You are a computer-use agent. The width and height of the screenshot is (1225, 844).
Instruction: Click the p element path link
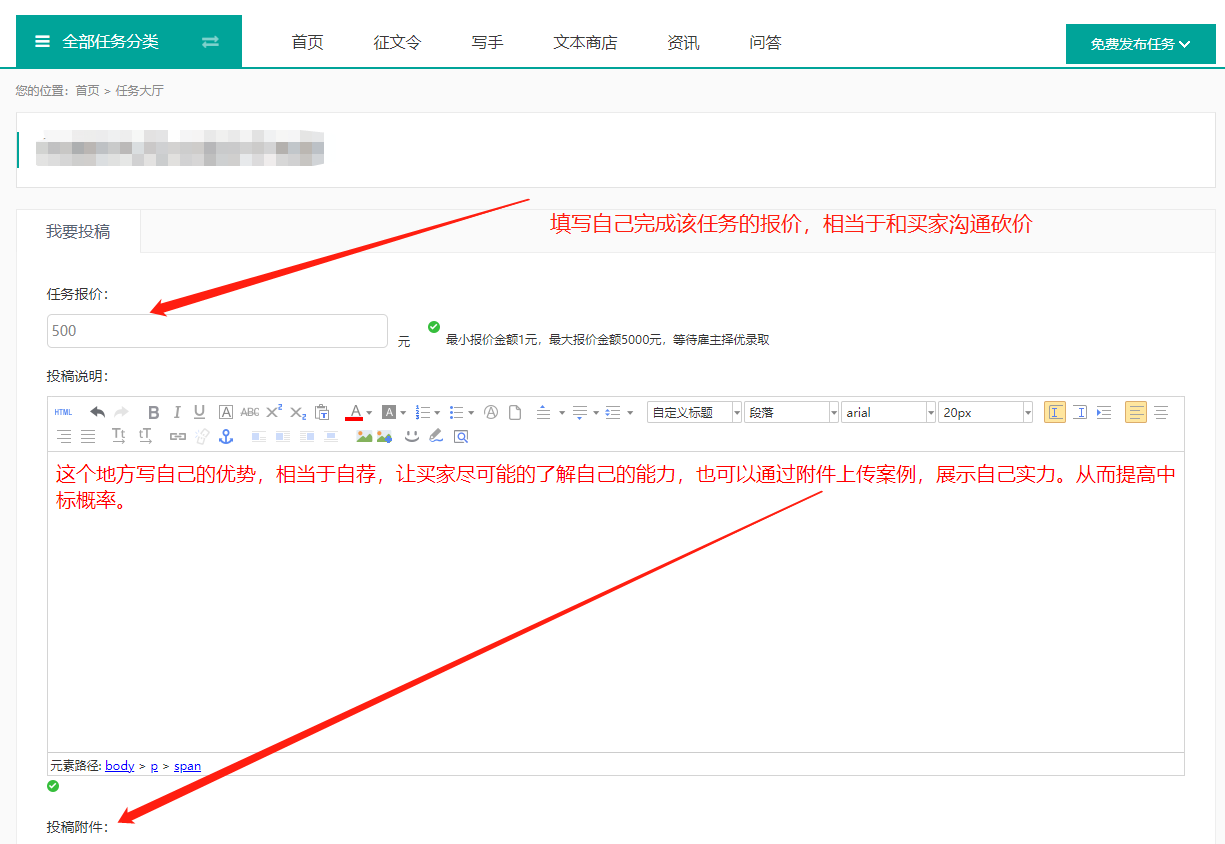tap(154, 766)
